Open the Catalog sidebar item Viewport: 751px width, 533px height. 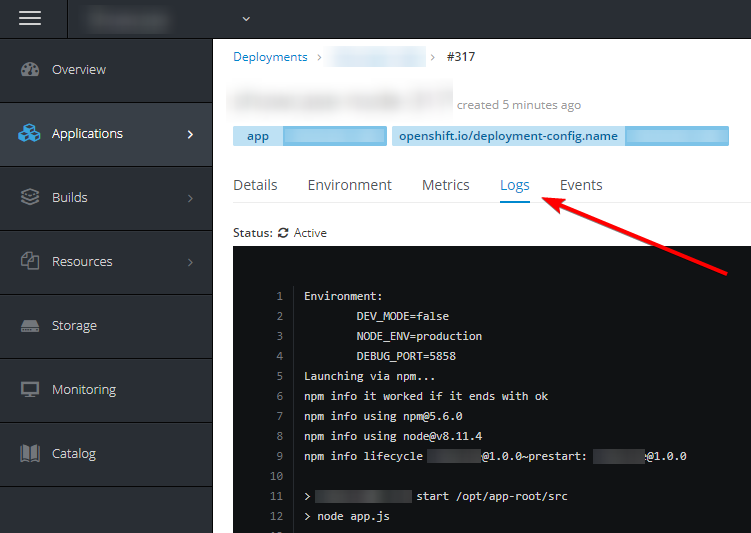(106, 454)
